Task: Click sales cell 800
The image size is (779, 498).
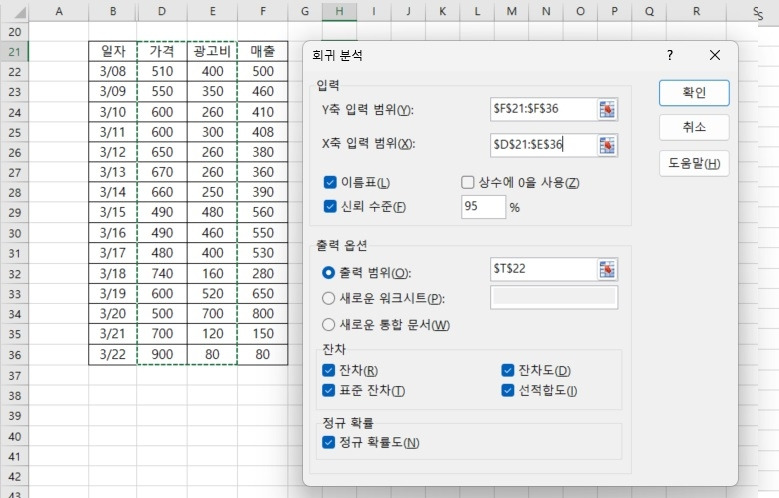Action: [x=262, y=314]
